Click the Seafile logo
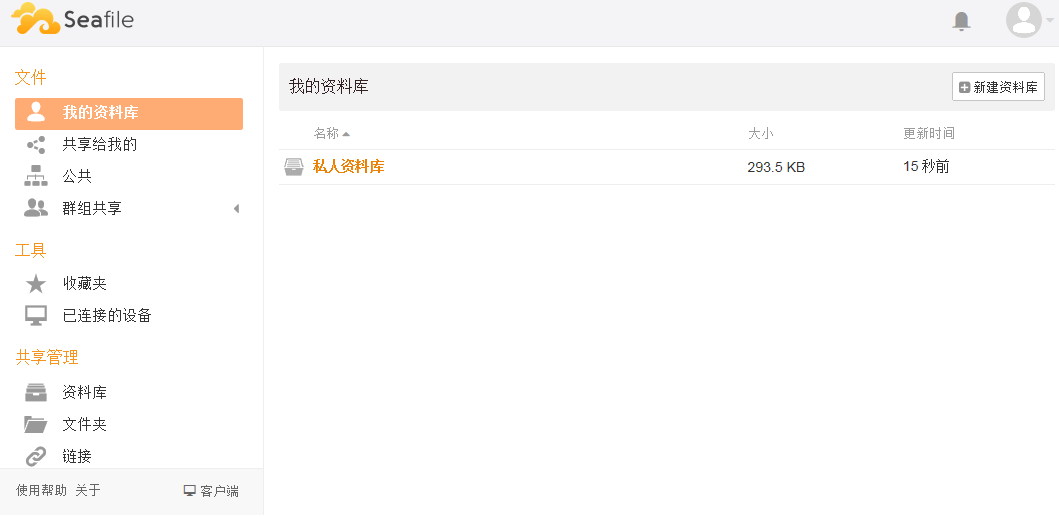Image resolution: width=1059 pixels, height=517 pixels. (72, 19)
